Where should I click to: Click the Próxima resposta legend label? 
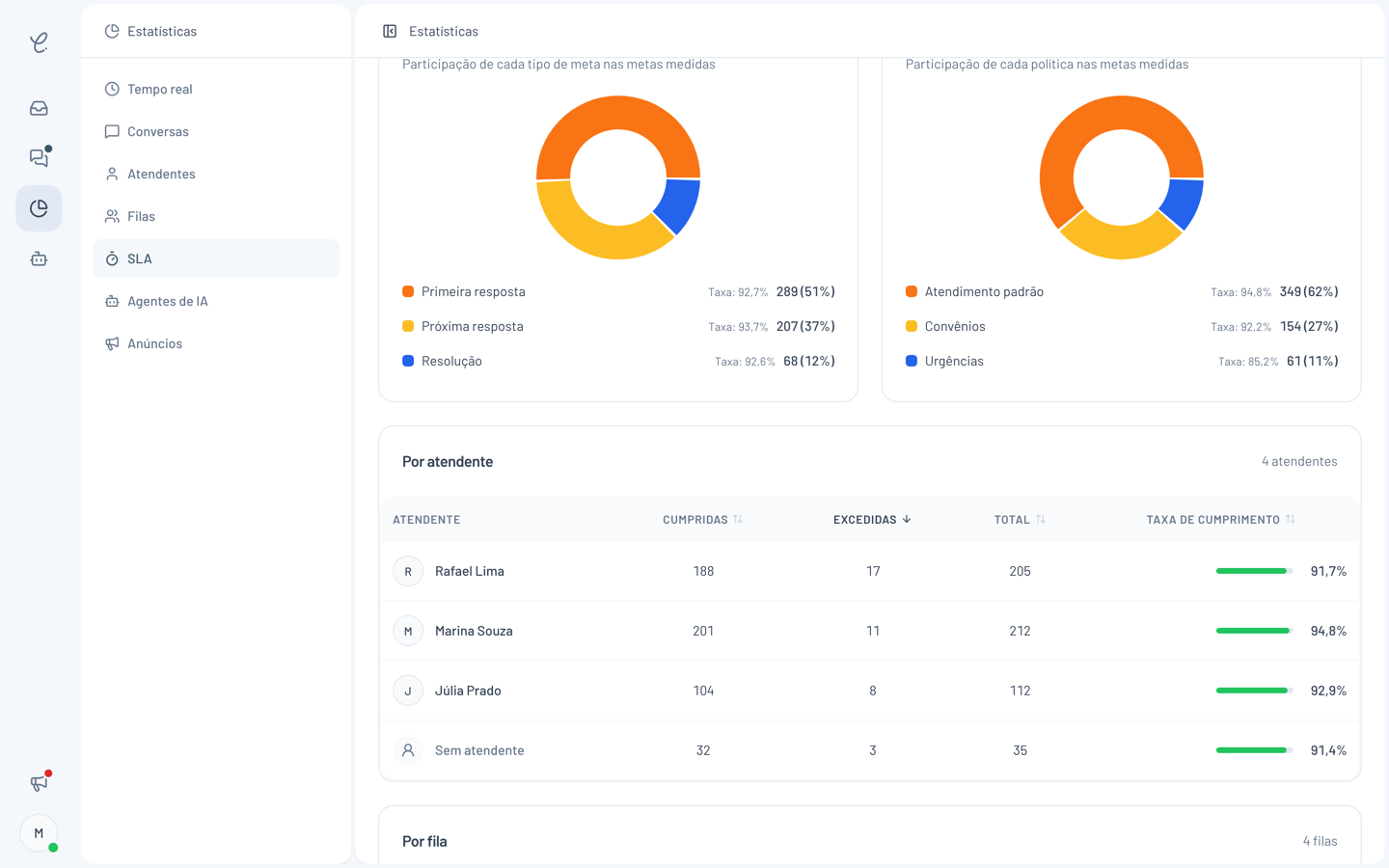click(x=473, y=326)
